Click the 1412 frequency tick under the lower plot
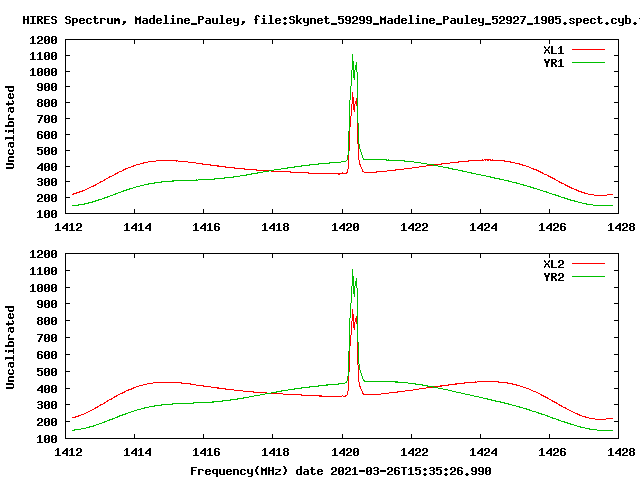The image size is (640, 480). (x=68, y=452)
